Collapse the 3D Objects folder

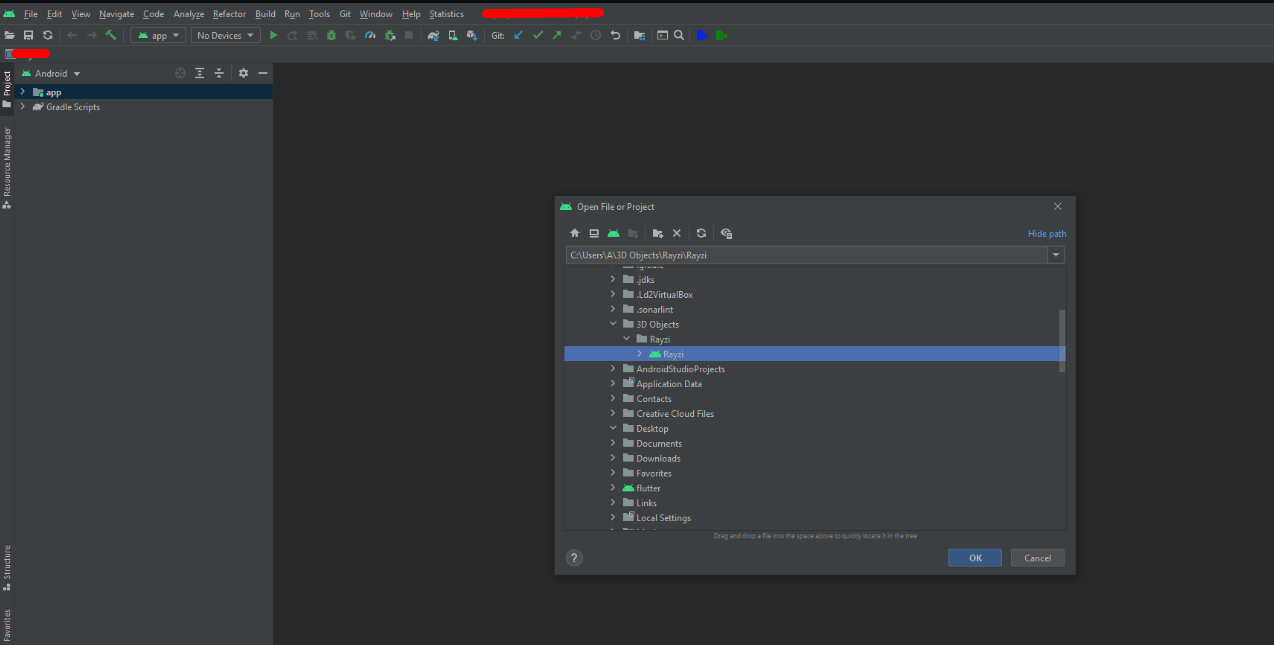[613, 324]
